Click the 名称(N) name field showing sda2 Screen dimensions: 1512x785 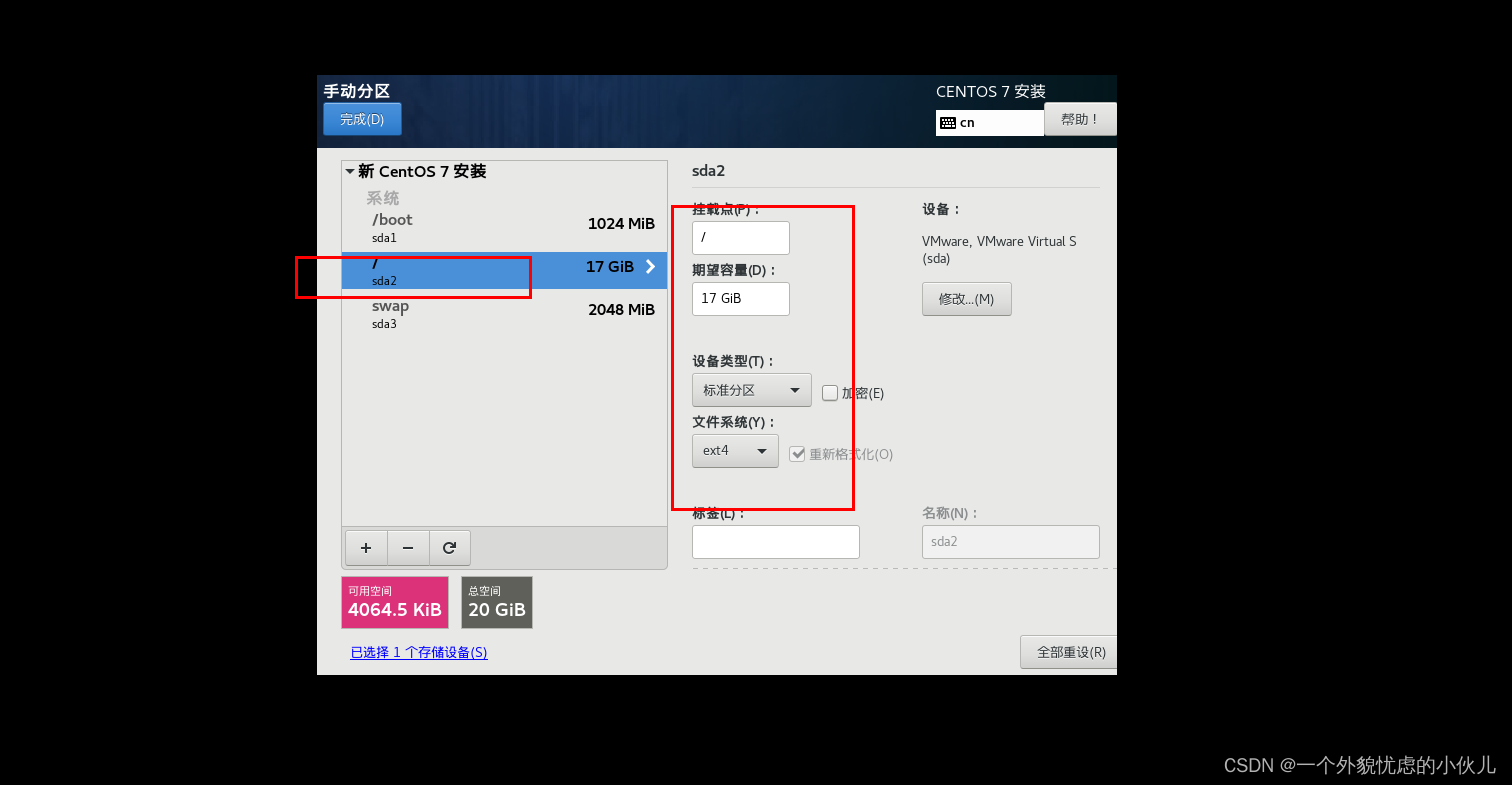pyautogui.click(x=1011, y=542)
